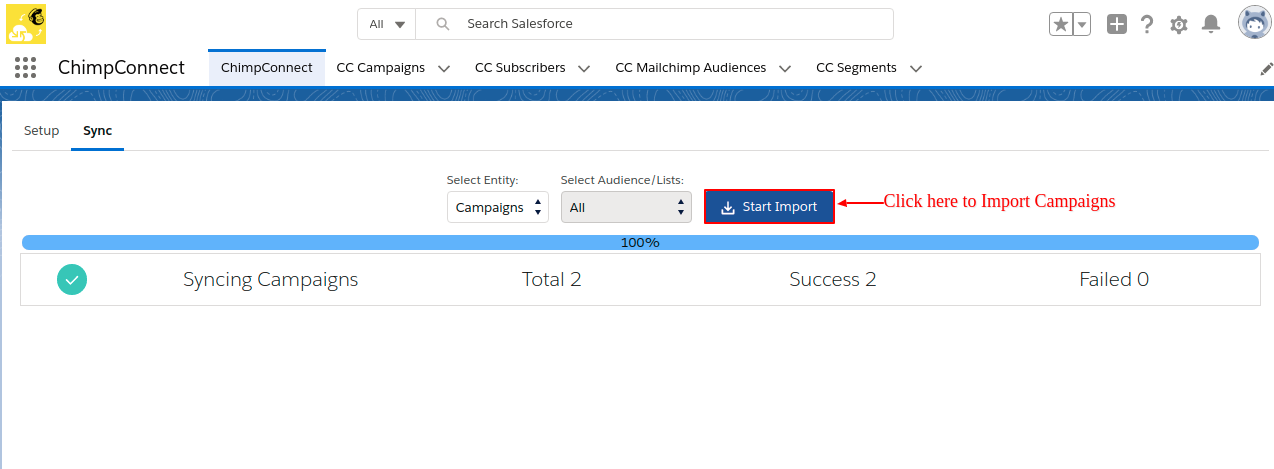1274x469 pixels.
Task: Click the Favorites star icon
Action: point(1060,24)
